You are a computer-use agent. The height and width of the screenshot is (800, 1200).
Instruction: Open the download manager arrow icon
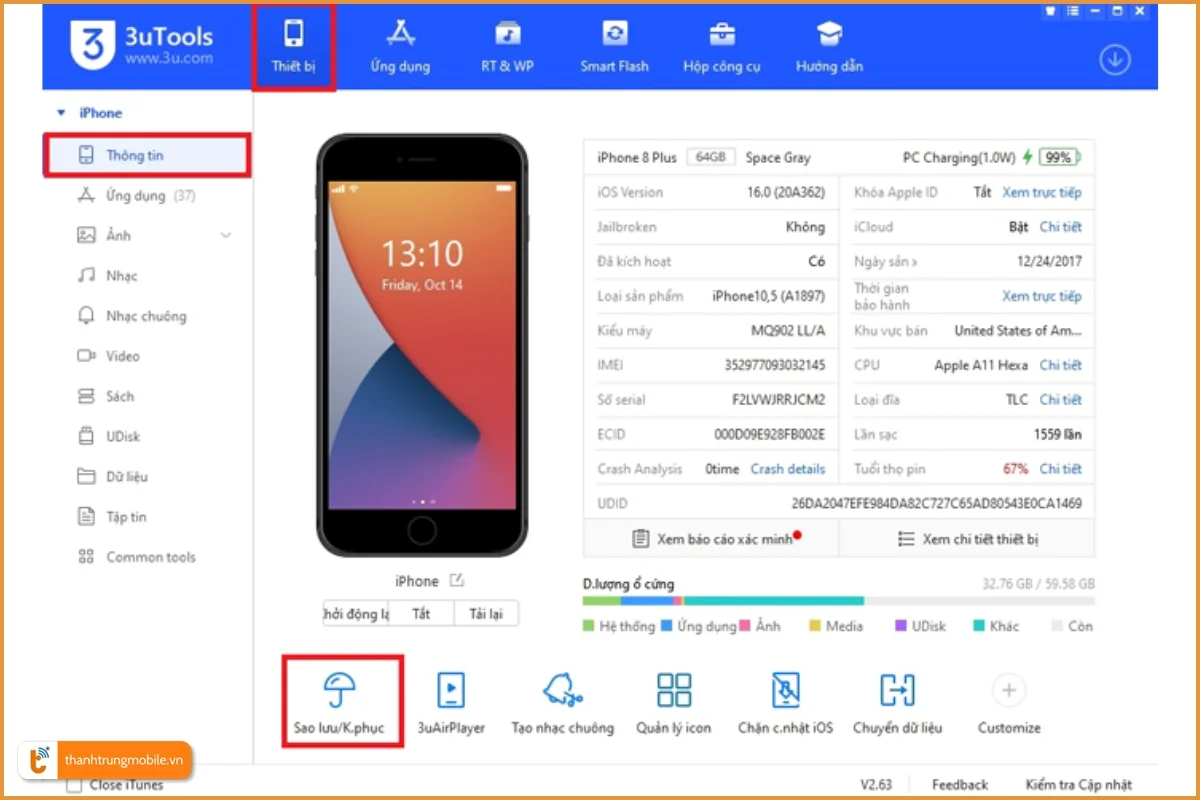[1114, 60]
